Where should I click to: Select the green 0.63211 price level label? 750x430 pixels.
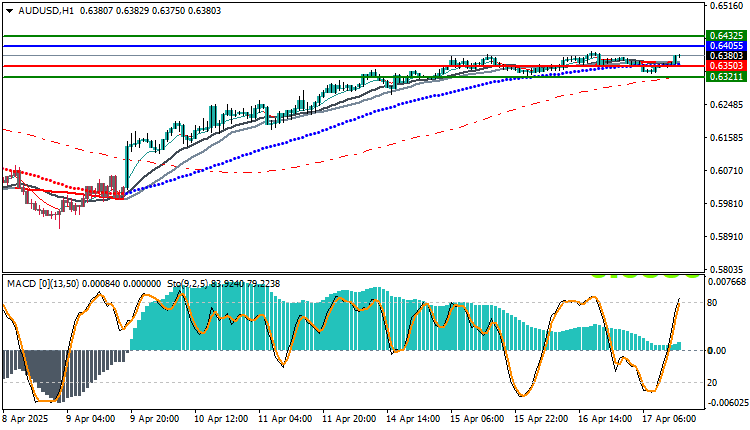726,77
